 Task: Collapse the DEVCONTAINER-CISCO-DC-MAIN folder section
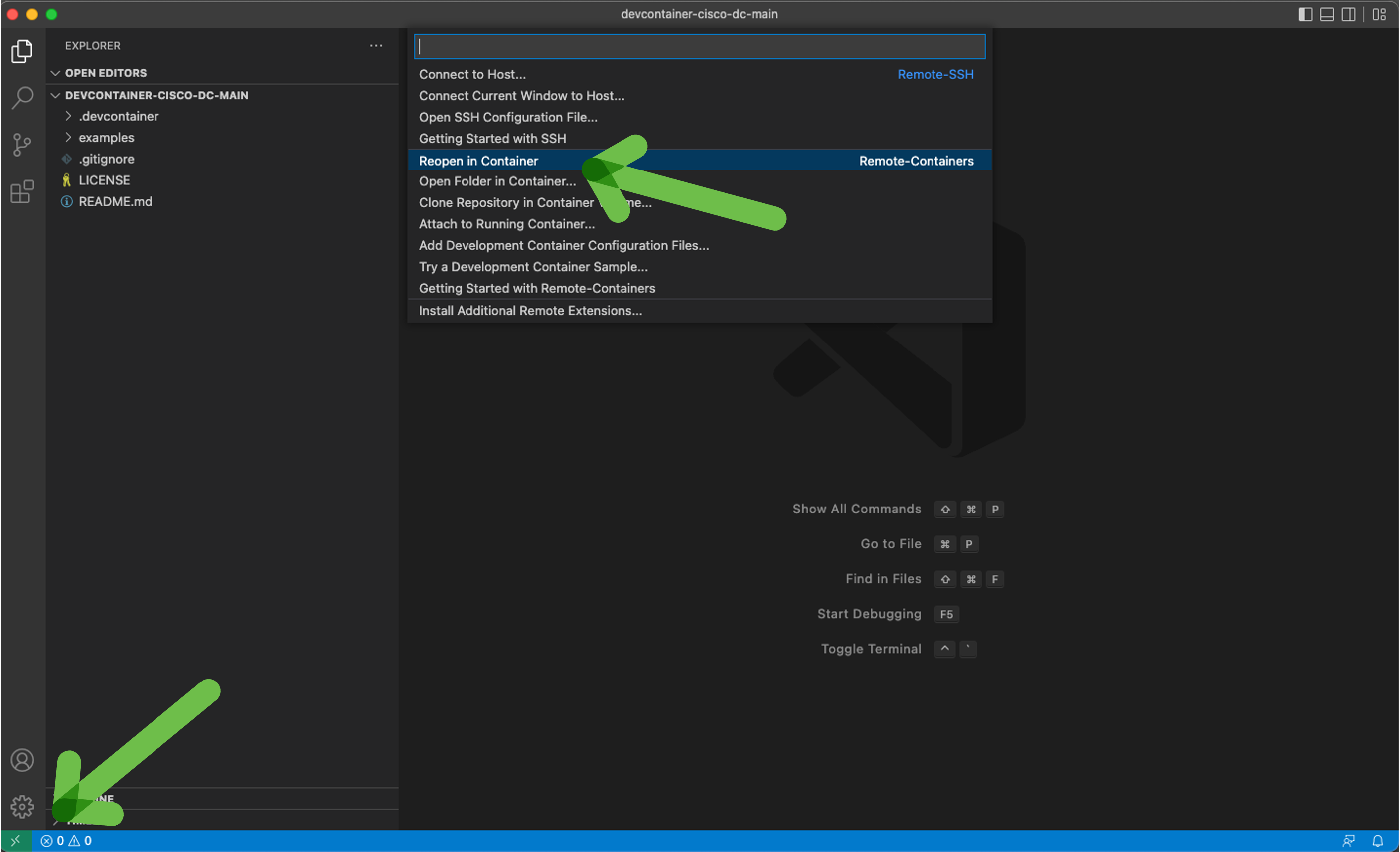click(222, 95)
